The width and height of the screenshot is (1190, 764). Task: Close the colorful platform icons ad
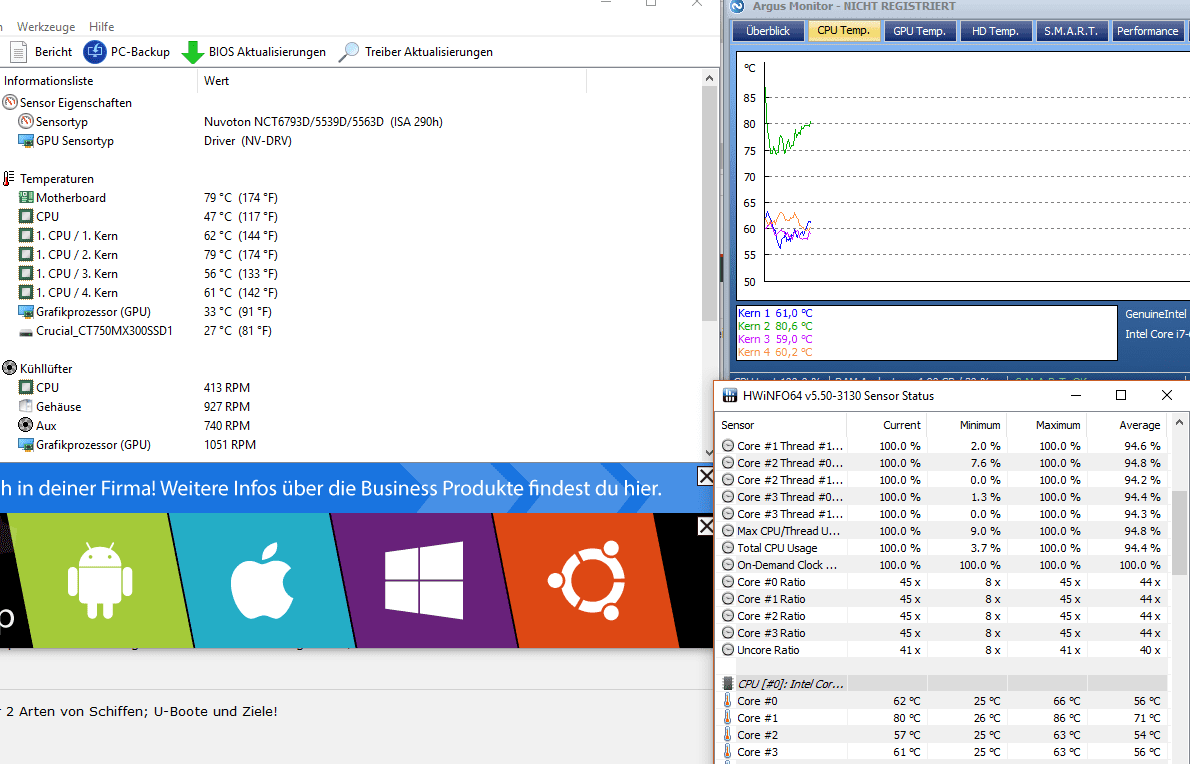(x=706, y=526)
